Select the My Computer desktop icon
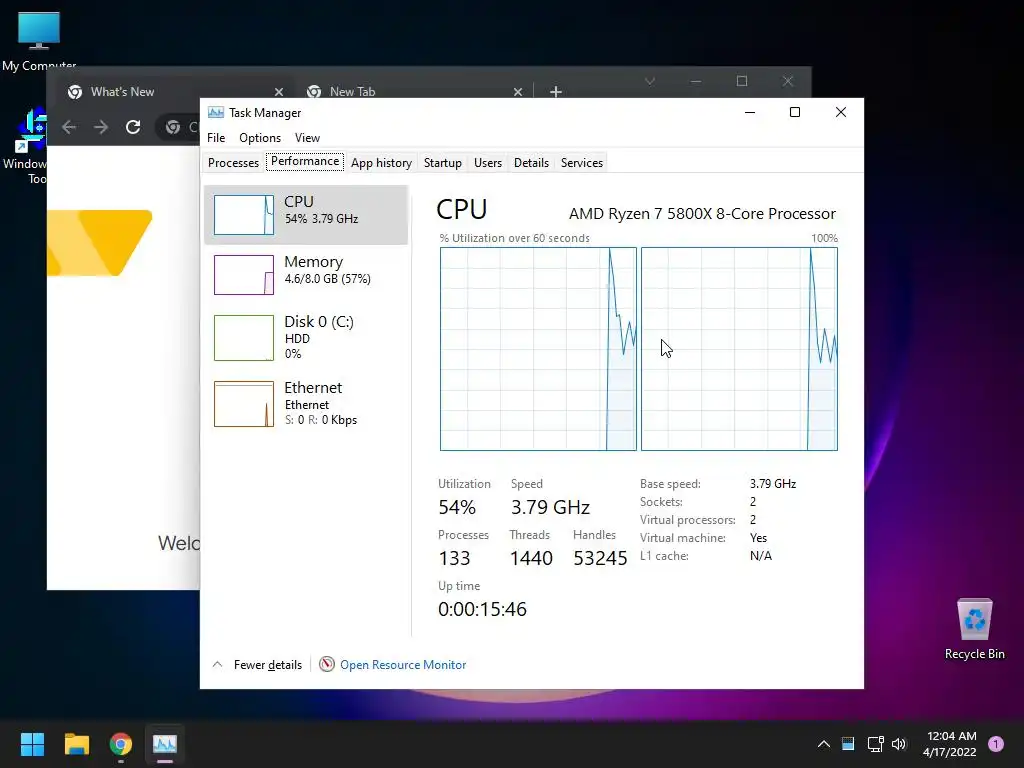This screenshot has height=768, width=1024. click(x=39, y=40)
